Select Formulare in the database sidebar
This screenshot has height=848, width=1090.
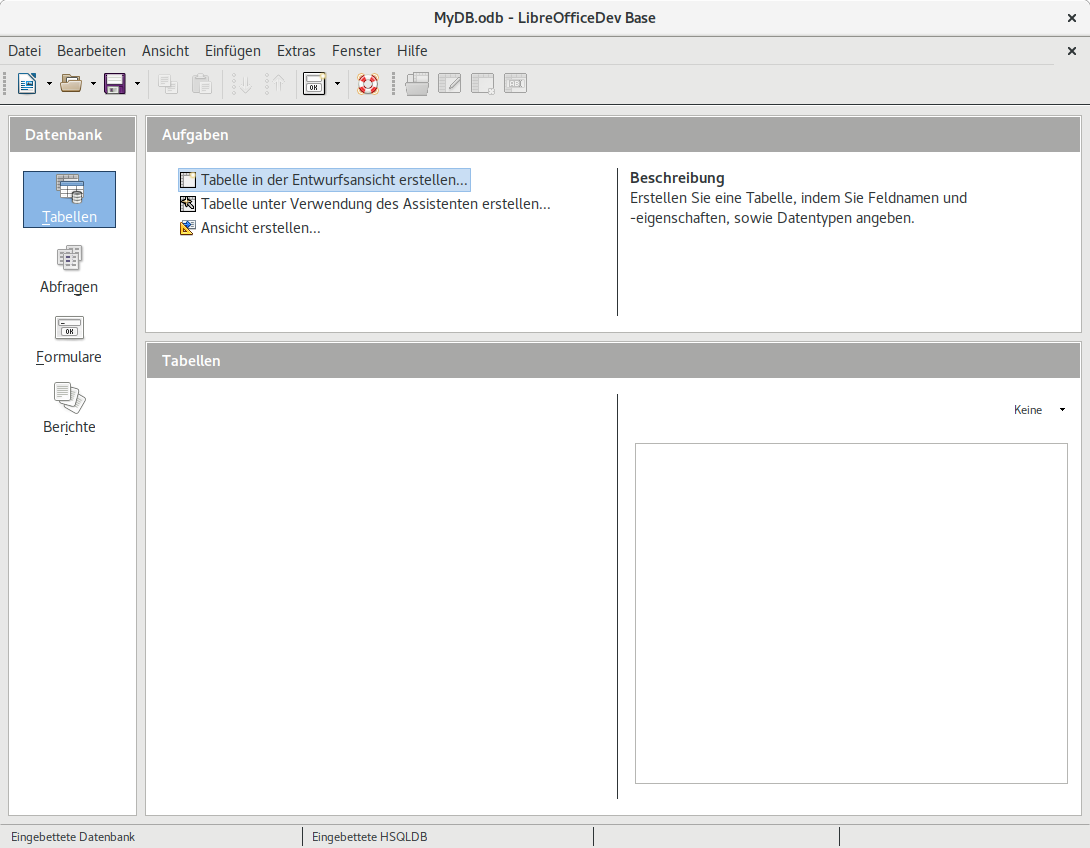tap(69, 340)
